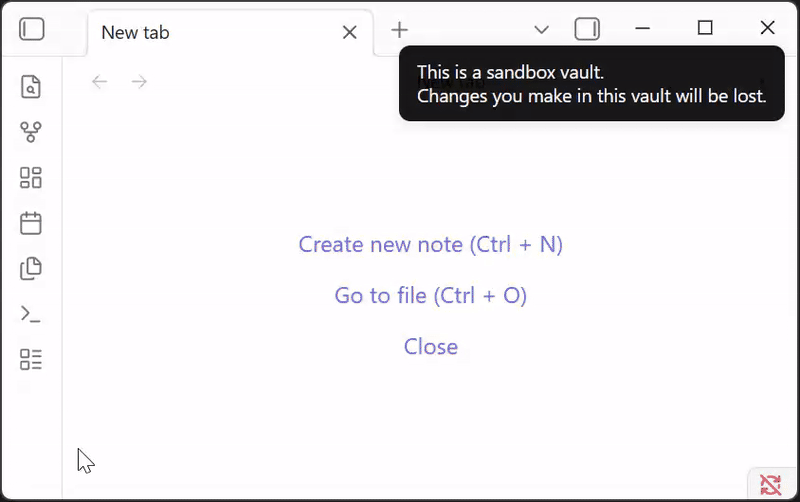This screenshot has width=800, height=502.
Task: Click the "Close" link in empty tab
Action: 430,346
